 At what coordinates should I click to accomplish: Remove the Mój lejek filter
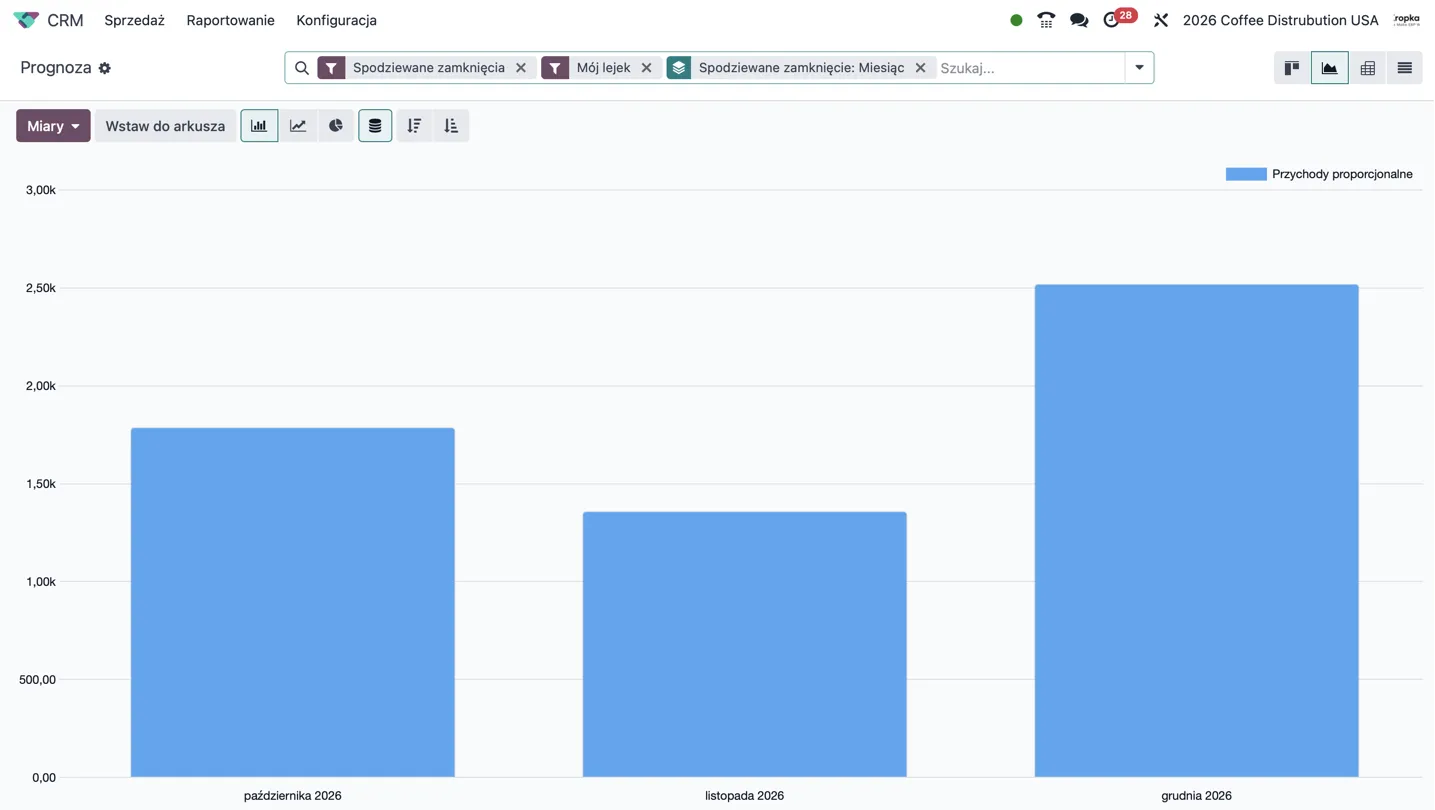point(646,68)
